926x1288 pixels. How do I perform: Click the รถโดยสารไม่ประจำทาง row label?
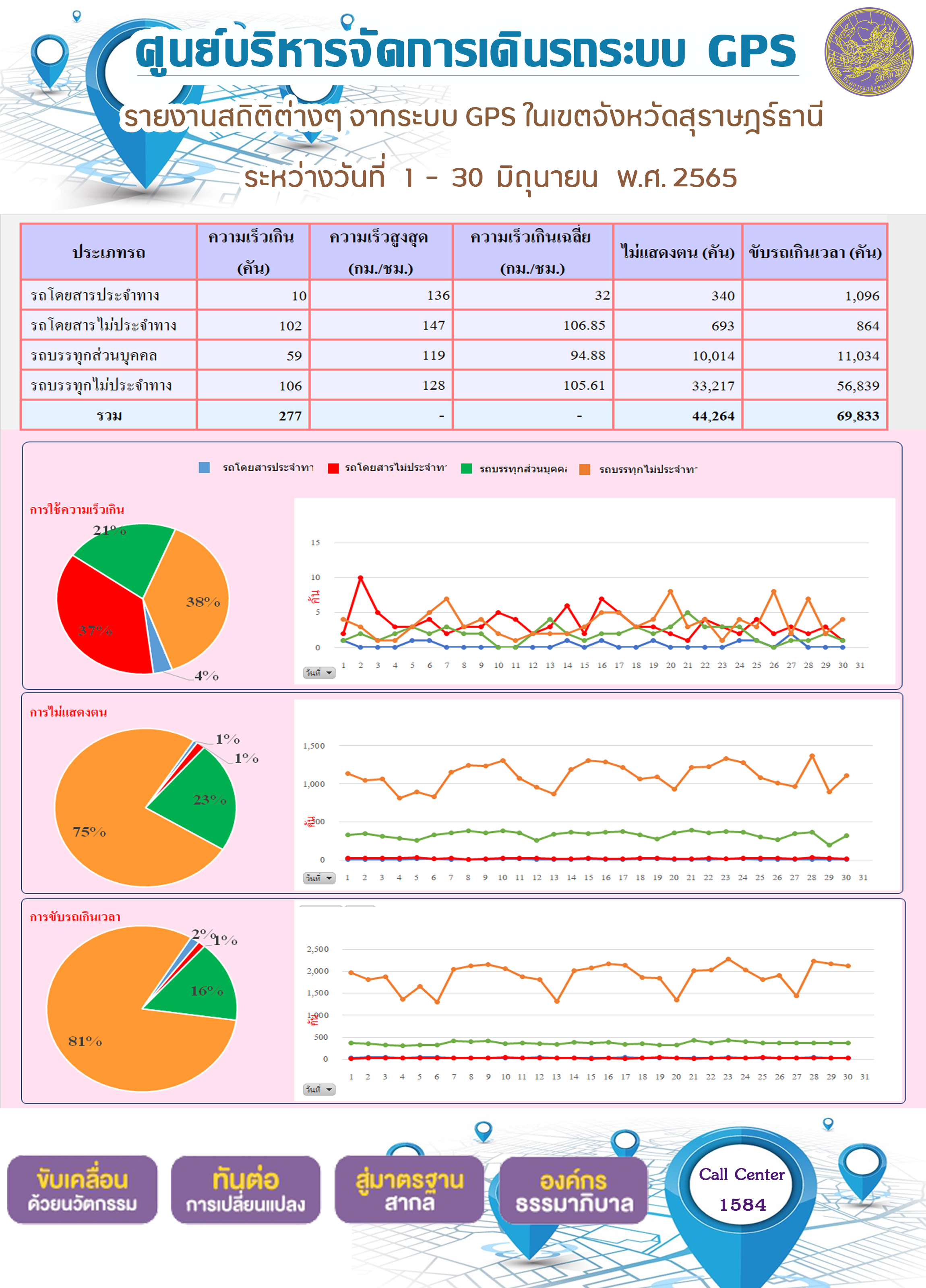tap(103, 325)
